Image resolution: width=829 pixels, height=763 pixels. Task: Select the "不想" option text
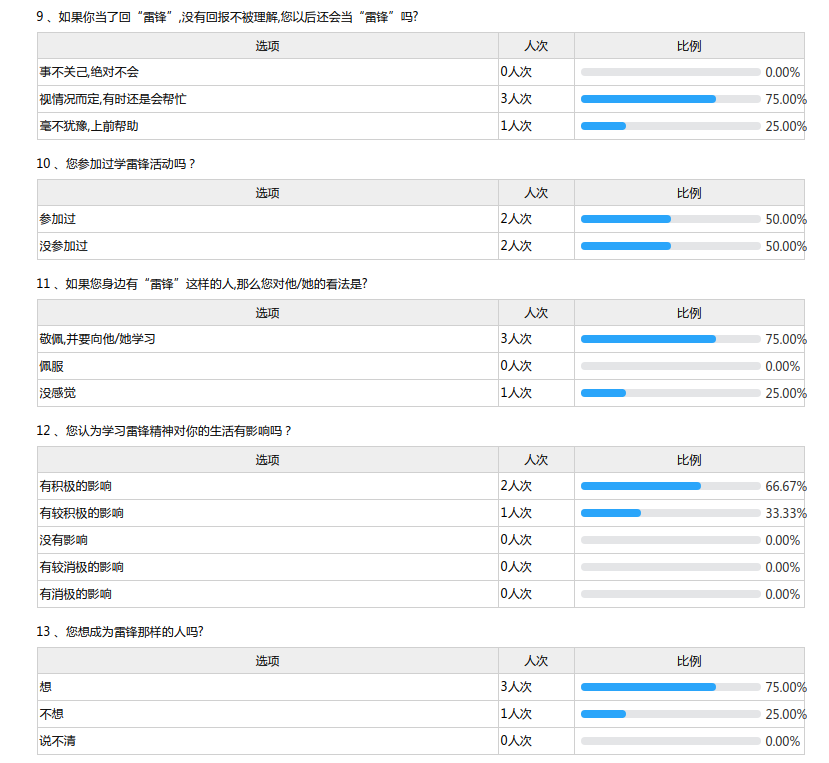(51, 714)
